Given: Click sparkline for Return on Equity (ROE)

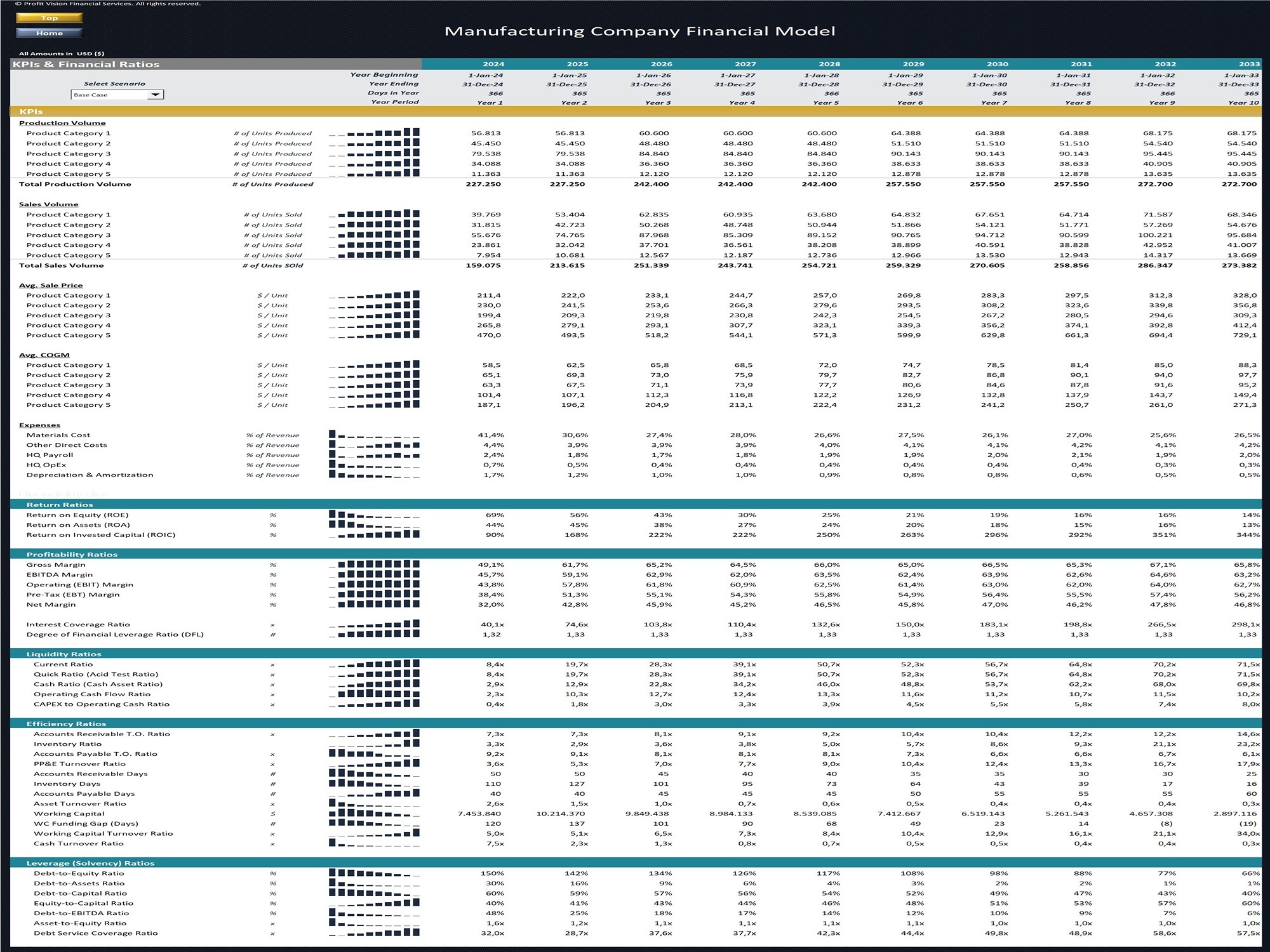Looking at the screenshot, I should (x=375, y=515).
